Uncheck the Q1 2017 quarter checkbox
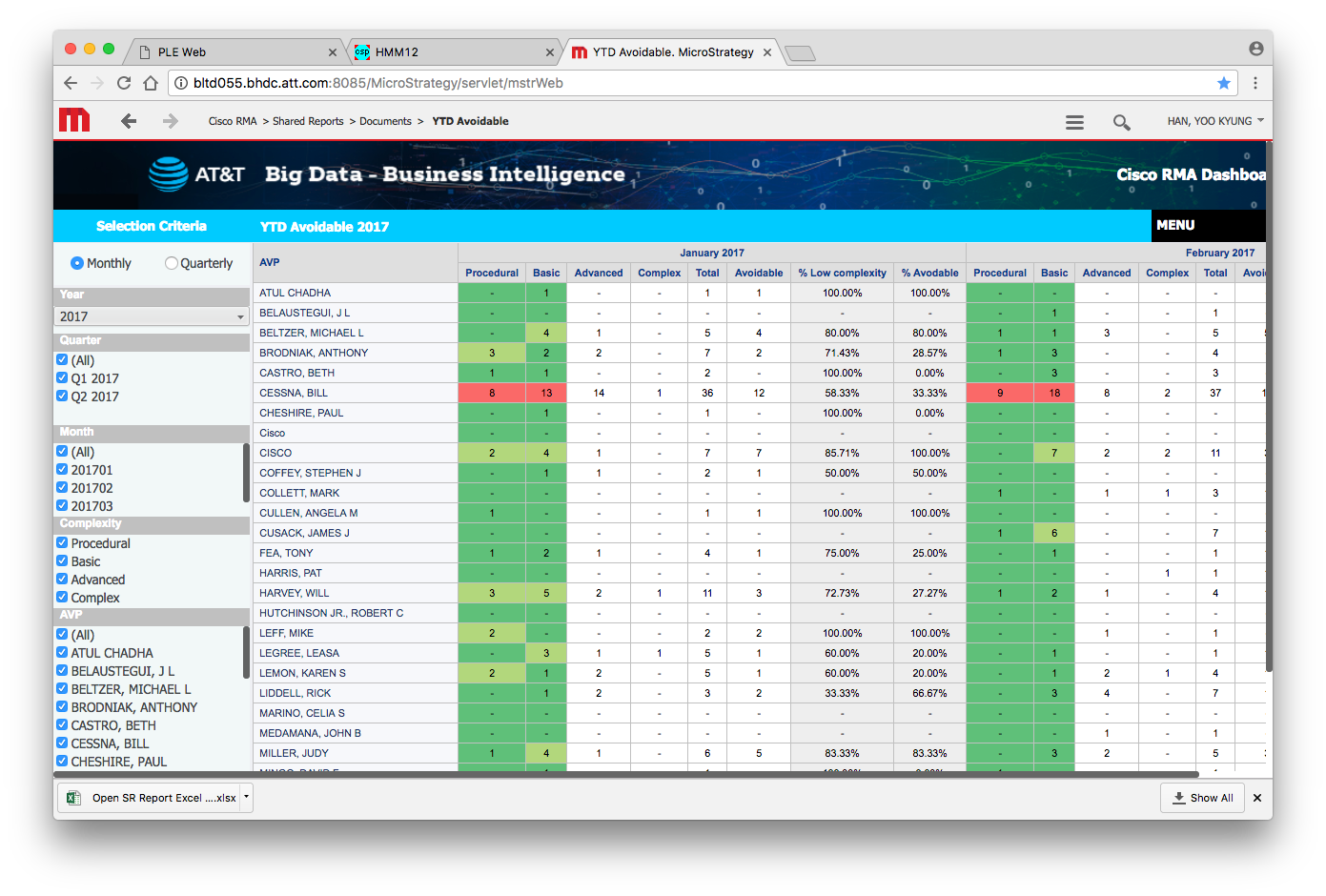Viewport: 1326px width, 896px height. [62, 378]
